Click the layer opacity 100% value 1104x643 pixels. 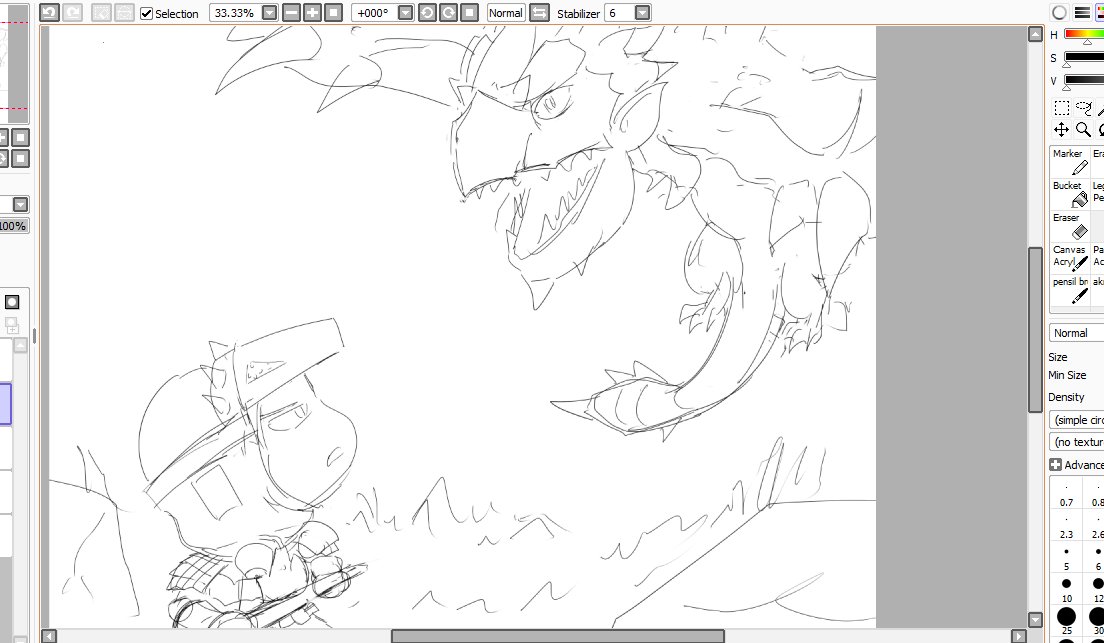coord(13,226)
